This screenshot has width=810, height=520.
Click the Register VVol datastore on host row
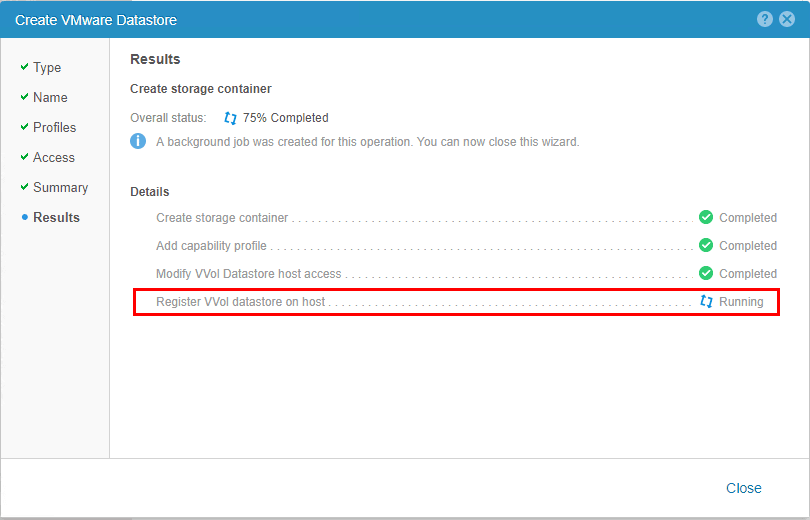click(x=240, y=302)
